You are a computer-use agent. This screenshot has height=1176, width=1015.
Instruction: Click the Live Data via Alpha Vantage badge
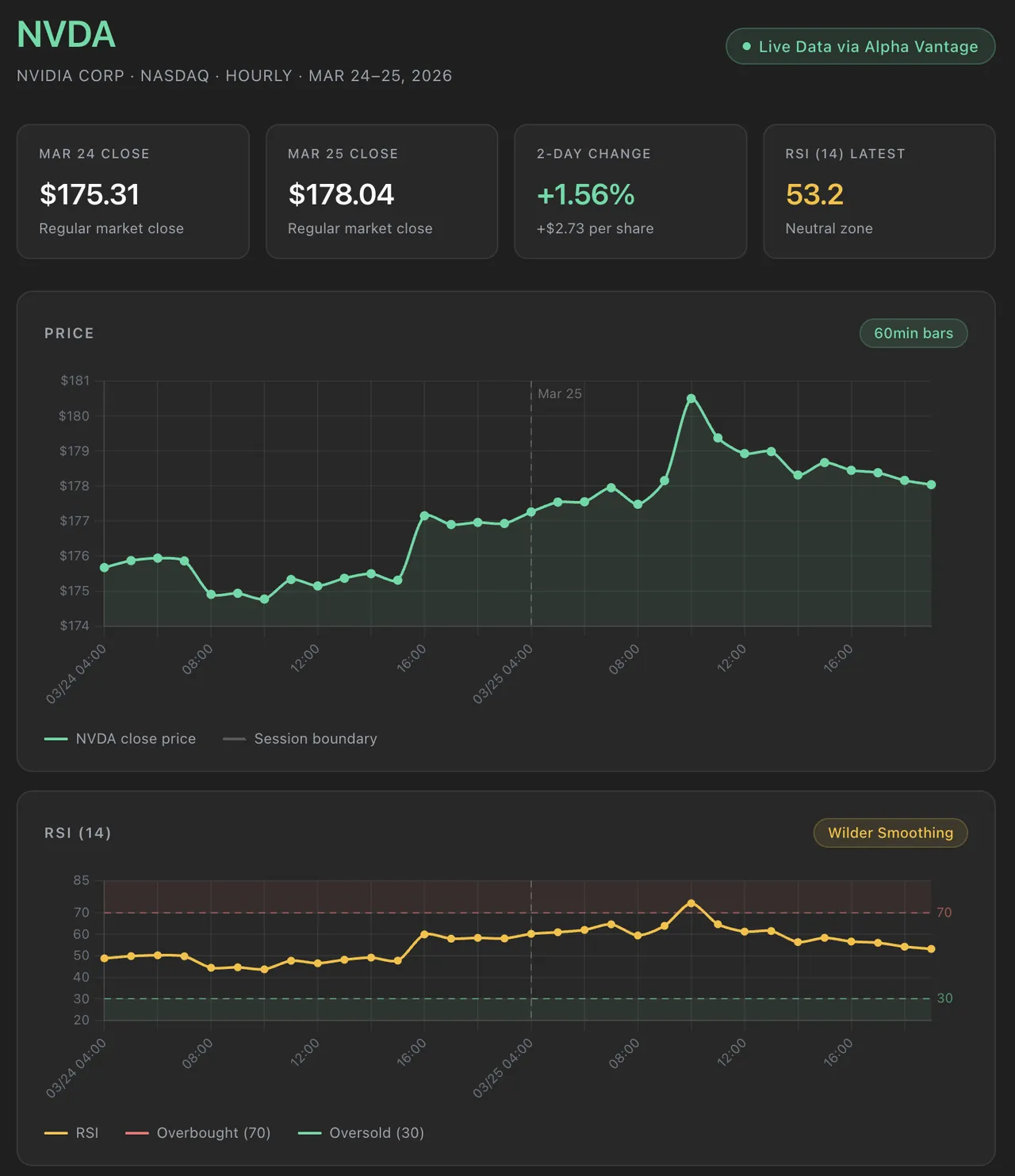click(860, 47)
